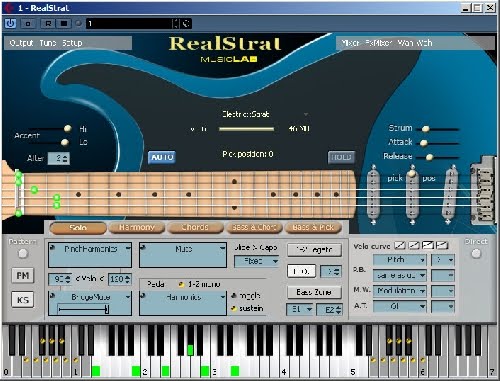Image resolution: width=500 pixels, height=381 pixels.
Task: Click the PM pattern manager button
Action: pos(23,276)
